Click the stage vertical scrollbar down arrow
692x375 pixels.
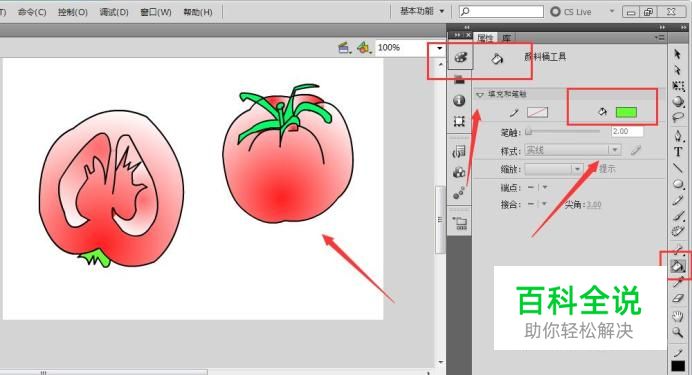(x=440, y=363)
